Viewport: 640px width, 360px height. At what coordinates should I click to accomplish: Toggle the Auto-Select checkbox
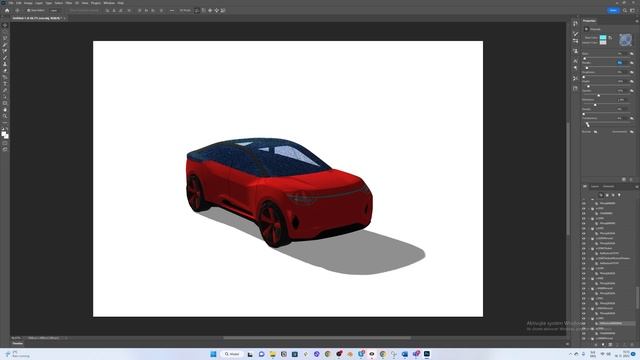pyautogui.click(x=28, y=10)
